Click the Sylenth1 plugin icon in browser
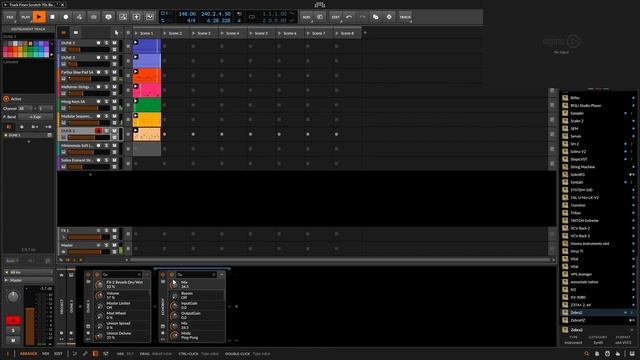This screenshot has width=640, height=360. point(565,175)
